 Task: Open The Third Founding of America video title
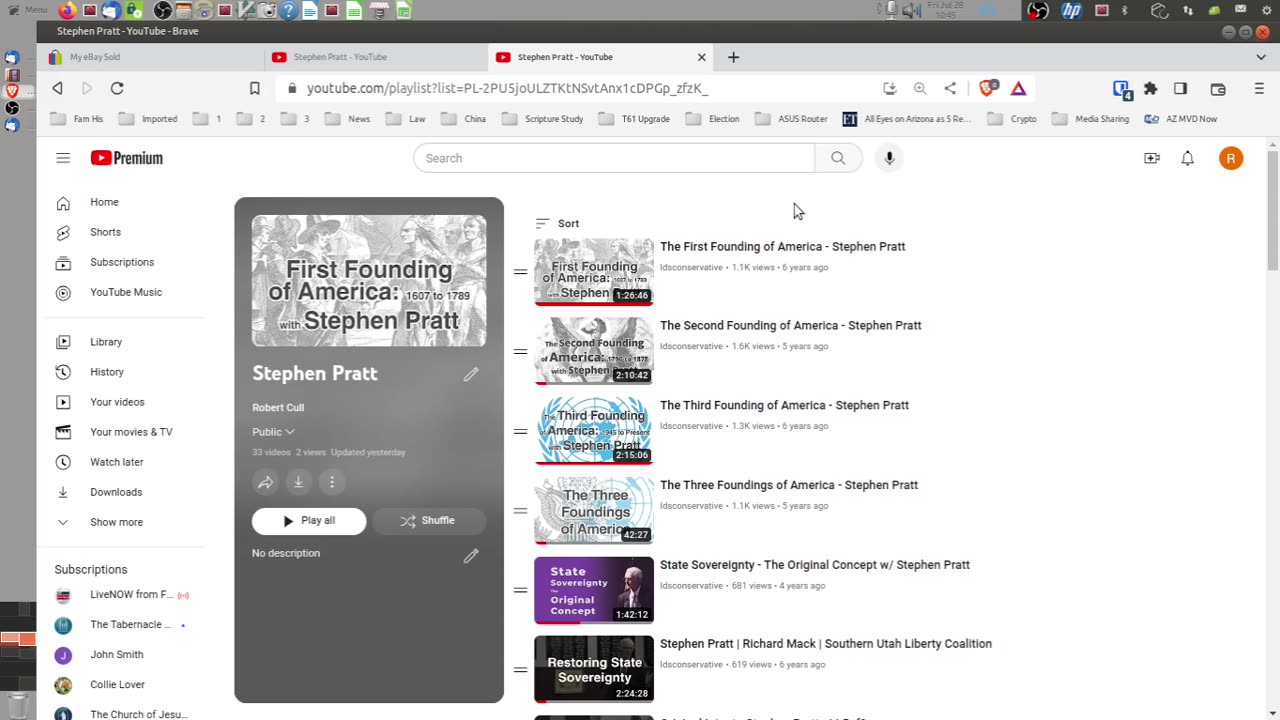(x=784, y=406)
